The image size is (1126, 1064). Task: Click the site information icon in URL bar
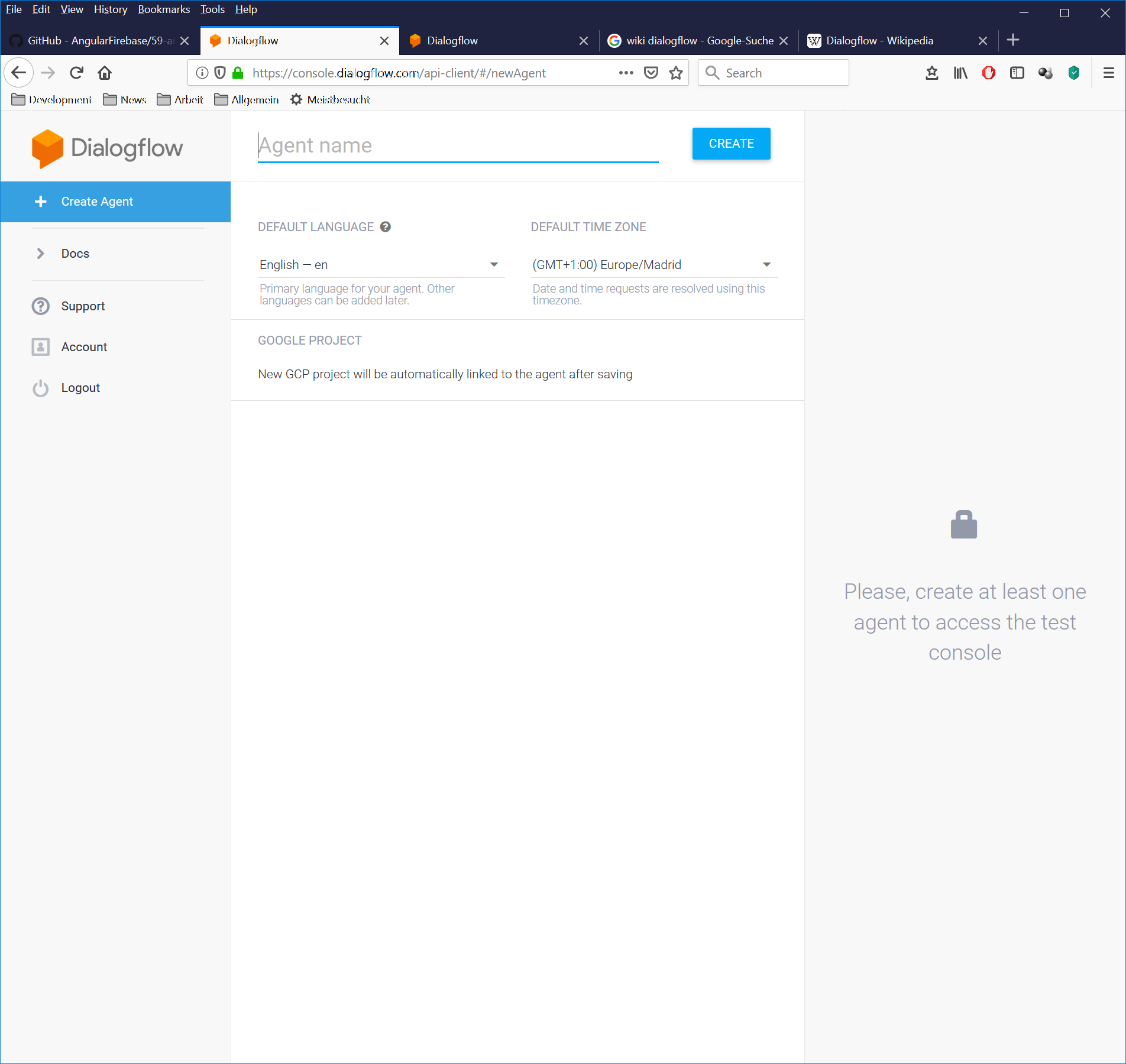(x=202, y=73)
